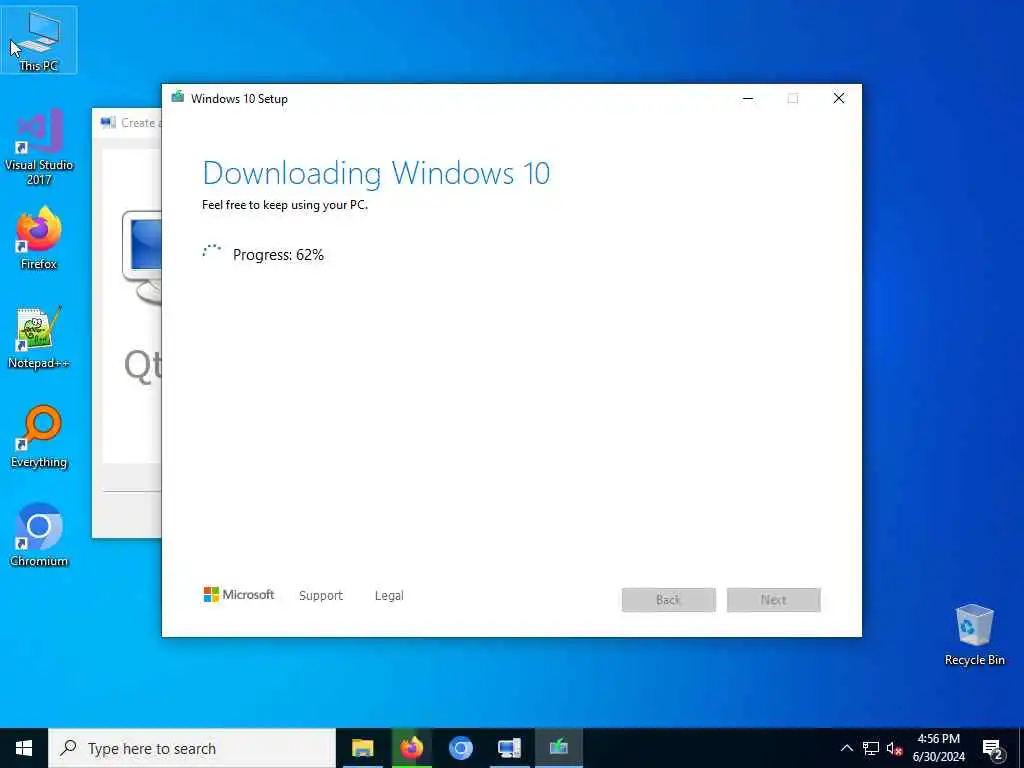Click the muted volume tray icon
This screenshot has height=768, width=1024.
894,748
